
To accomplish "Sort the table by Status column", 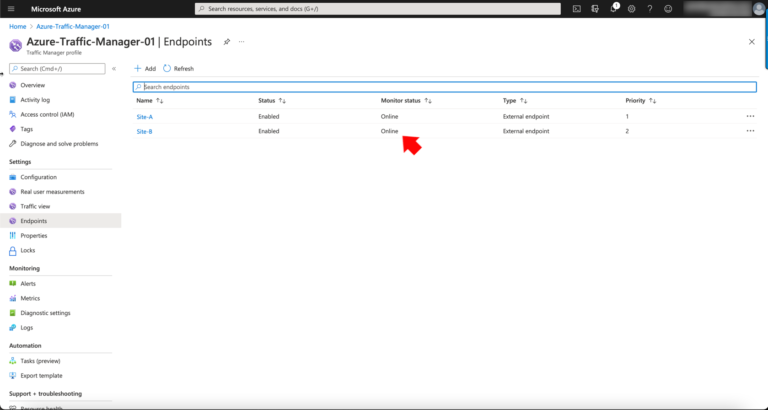I will [272, 100].
